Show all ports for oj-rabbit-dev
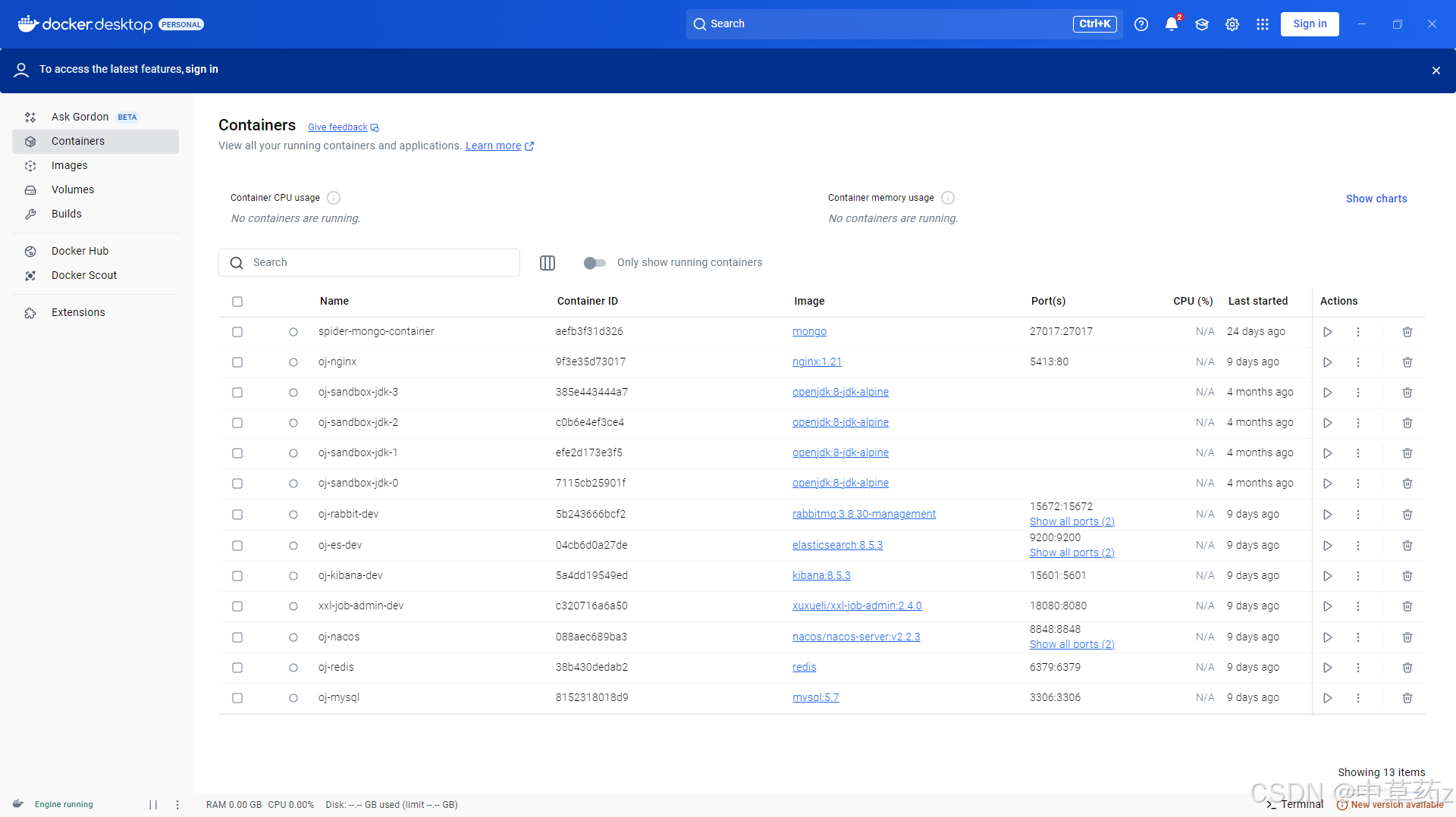This screenshot has width=1456, height=817. coord(1072,522)
